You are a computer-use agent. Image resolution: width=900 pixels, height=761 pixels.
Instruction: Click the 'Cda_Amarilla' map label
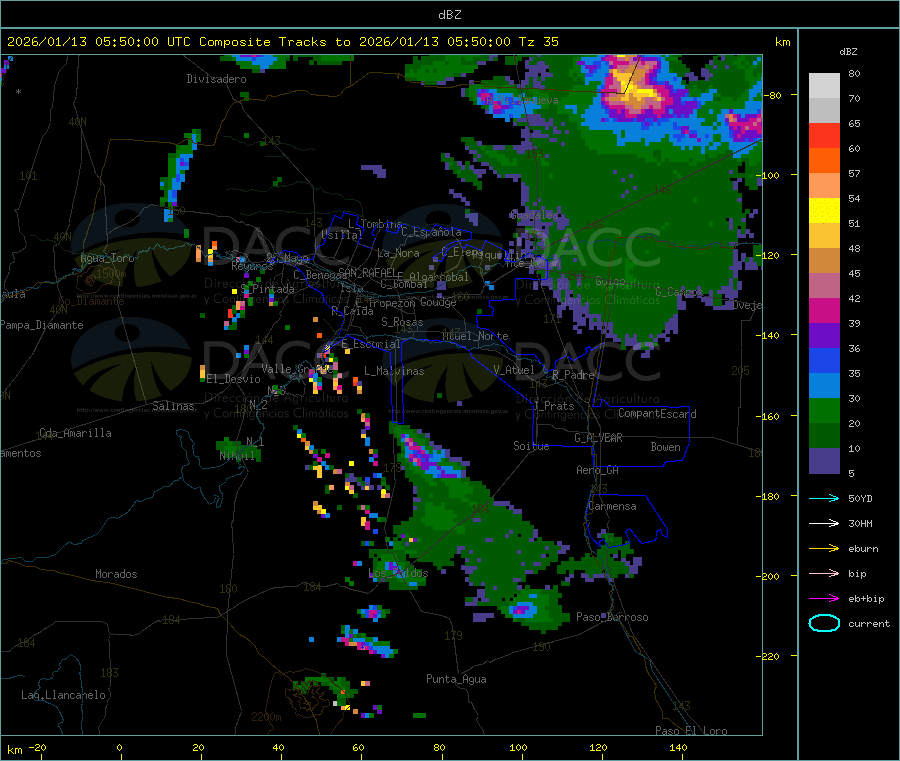pos(75,433)
